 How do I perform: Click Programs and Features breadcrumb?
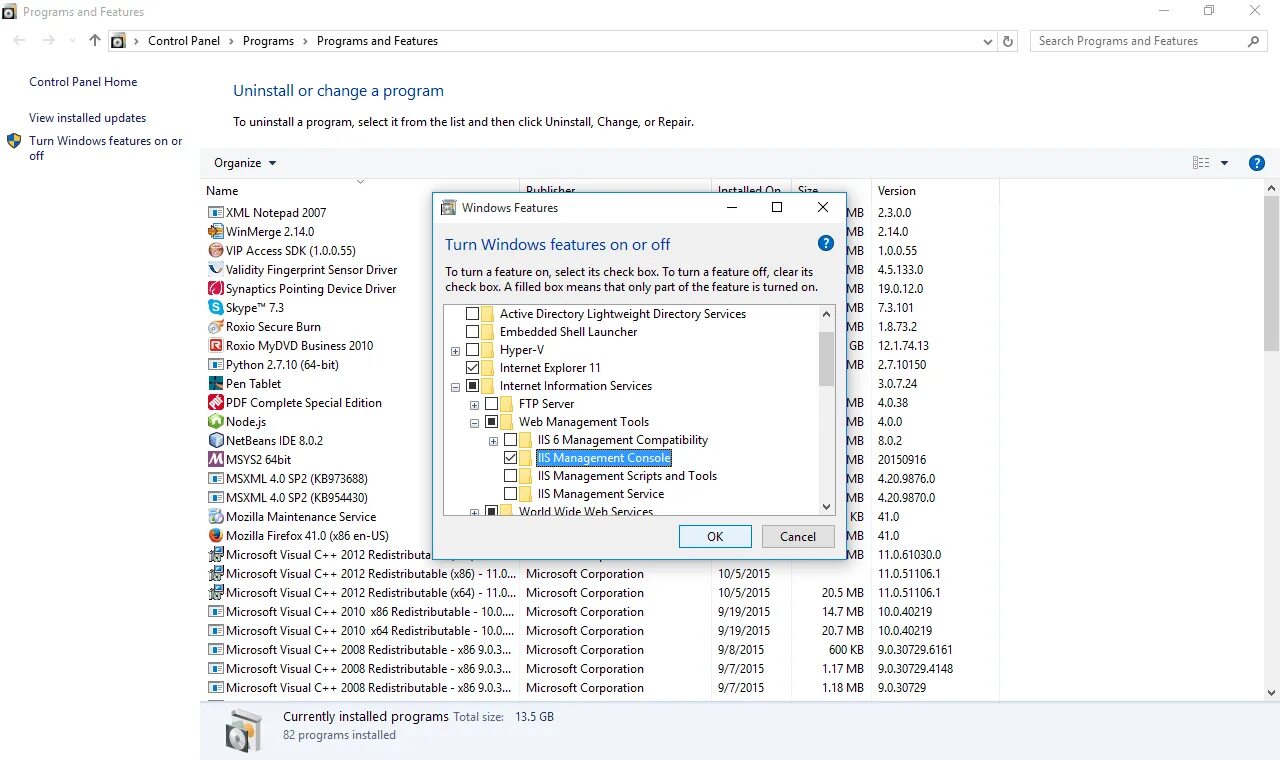tap(377, 41)
